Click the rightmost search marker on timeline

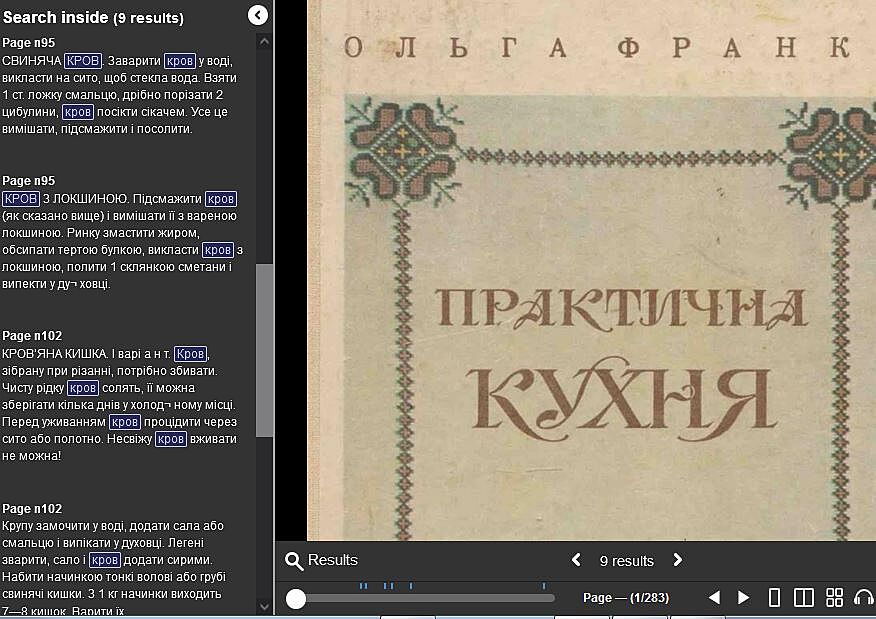coord(544,585)
